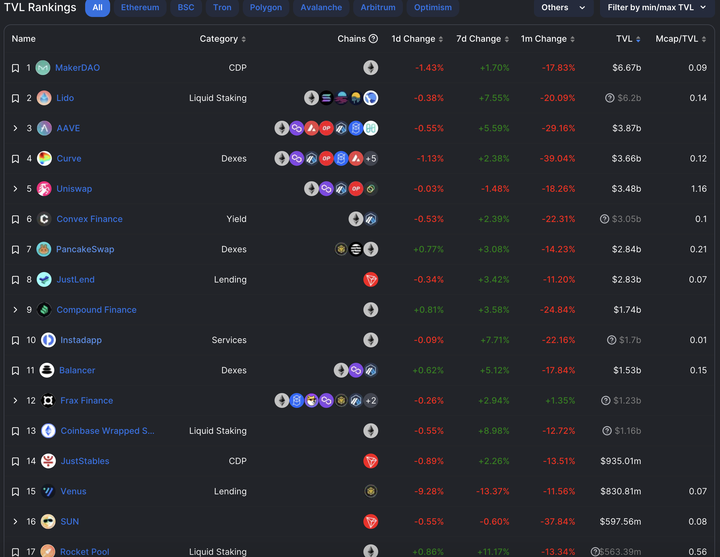Click Convex Finance TVL info icon
The width and height of the screenshot is (720, 557).
point(604,219)
